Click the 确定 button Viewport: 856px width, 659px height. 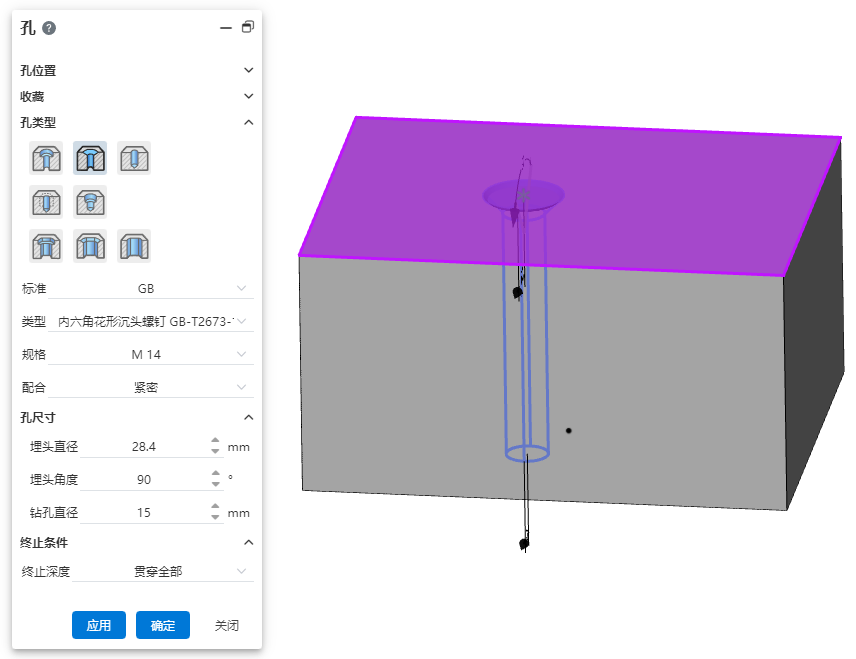point(163,625)
